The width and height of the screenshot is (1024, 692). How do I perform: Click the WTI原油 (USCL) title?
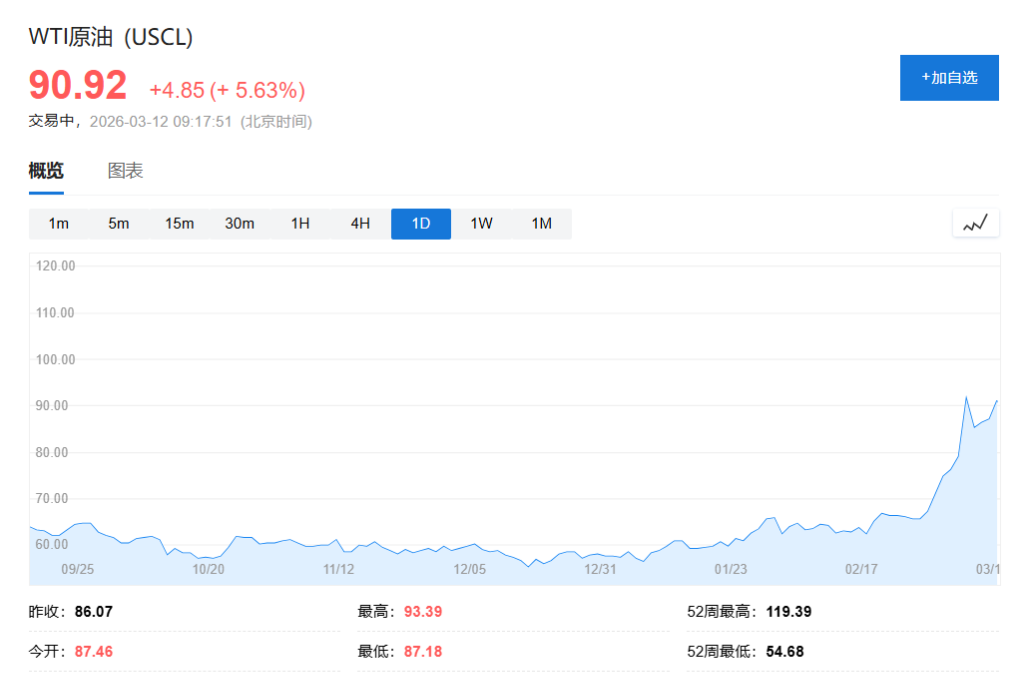(110, 36)
